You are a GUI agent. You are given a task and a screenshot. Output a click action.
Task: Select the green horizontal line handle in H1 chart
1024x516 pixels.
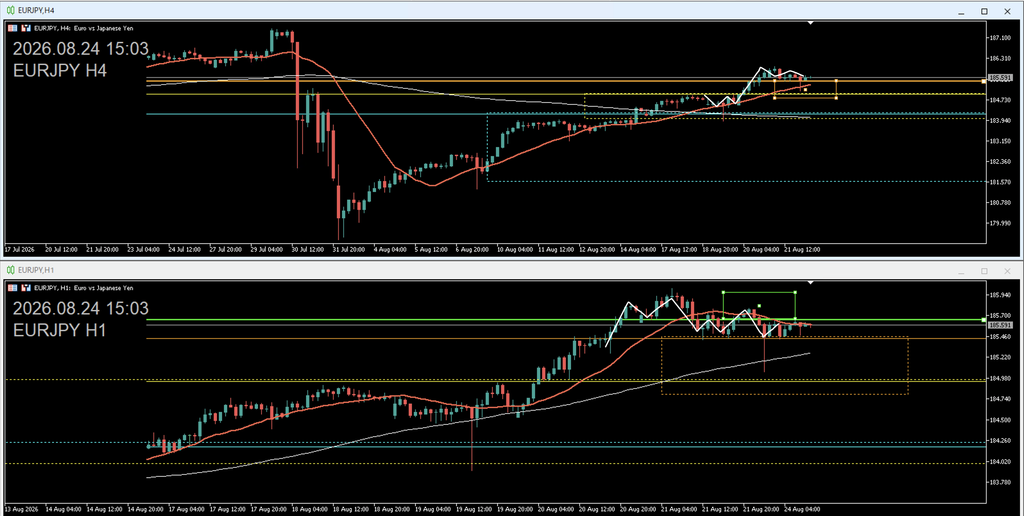pyautogui.click(x=984, y=320)
